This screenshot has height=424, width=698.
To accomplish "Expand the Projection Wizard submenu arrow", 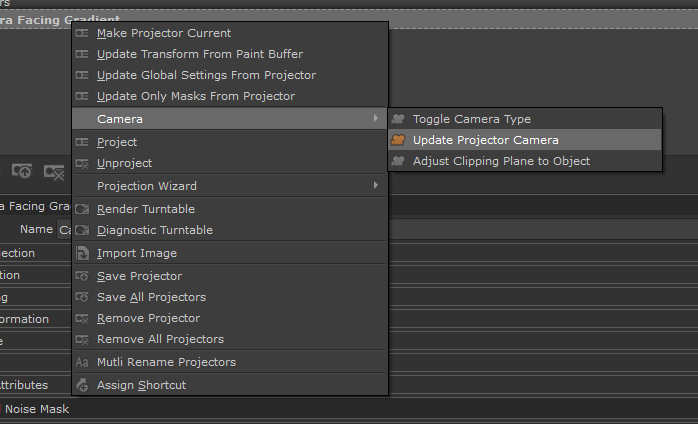I will coord(376,185).
